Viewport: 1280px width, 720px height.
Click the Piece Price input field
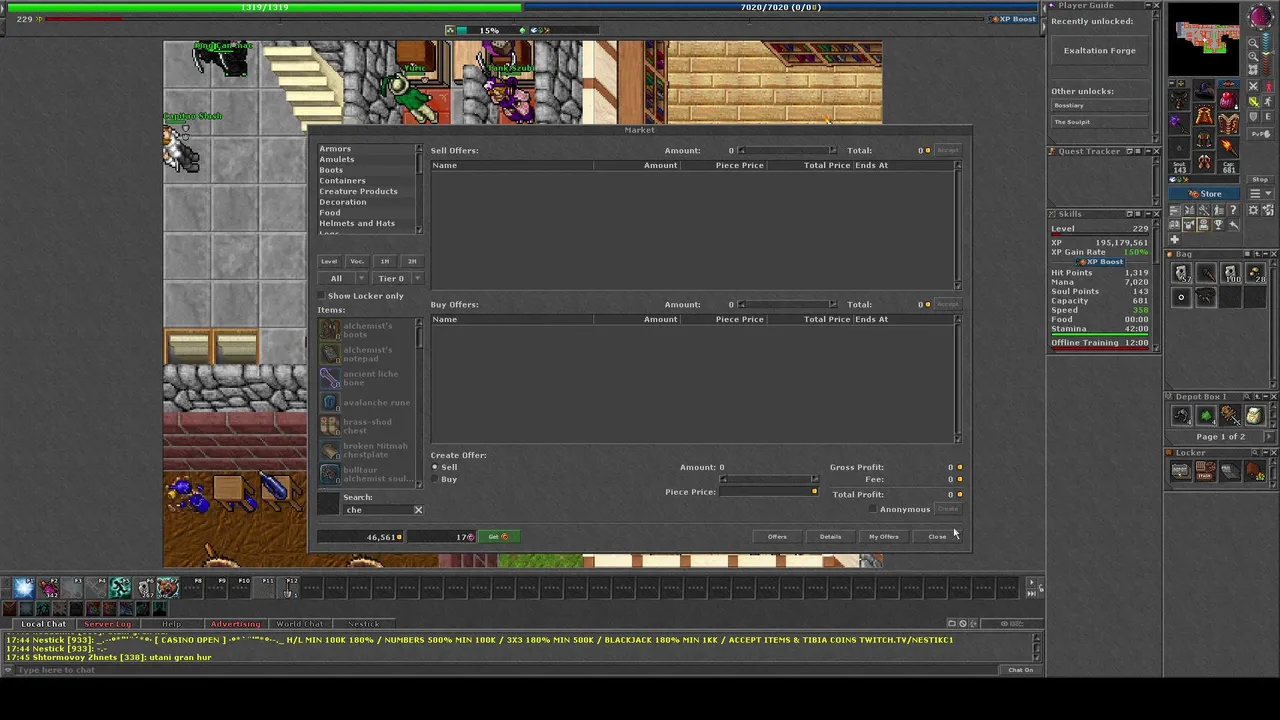point(768,492)
